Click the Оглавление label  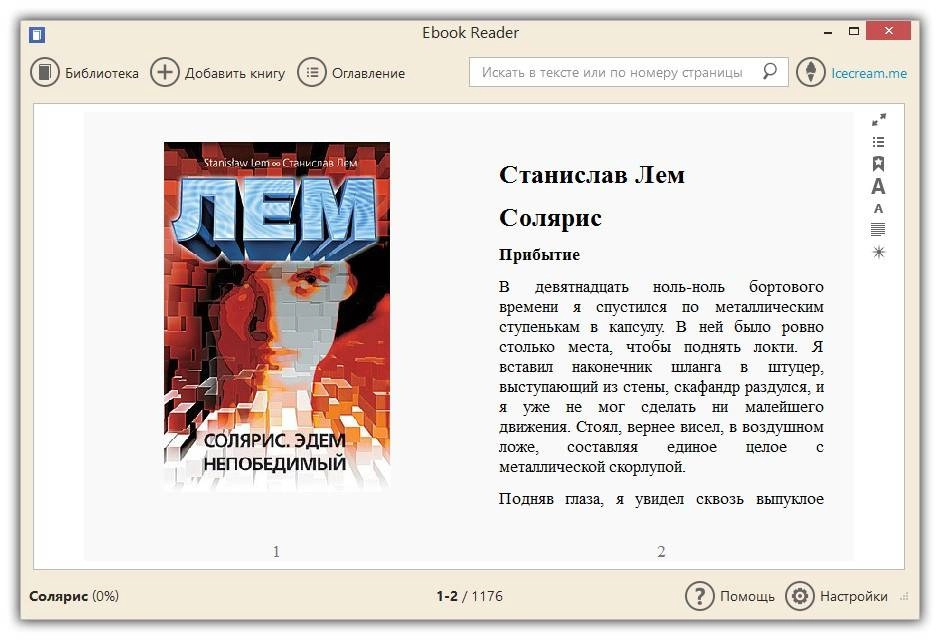coord(369,73)
